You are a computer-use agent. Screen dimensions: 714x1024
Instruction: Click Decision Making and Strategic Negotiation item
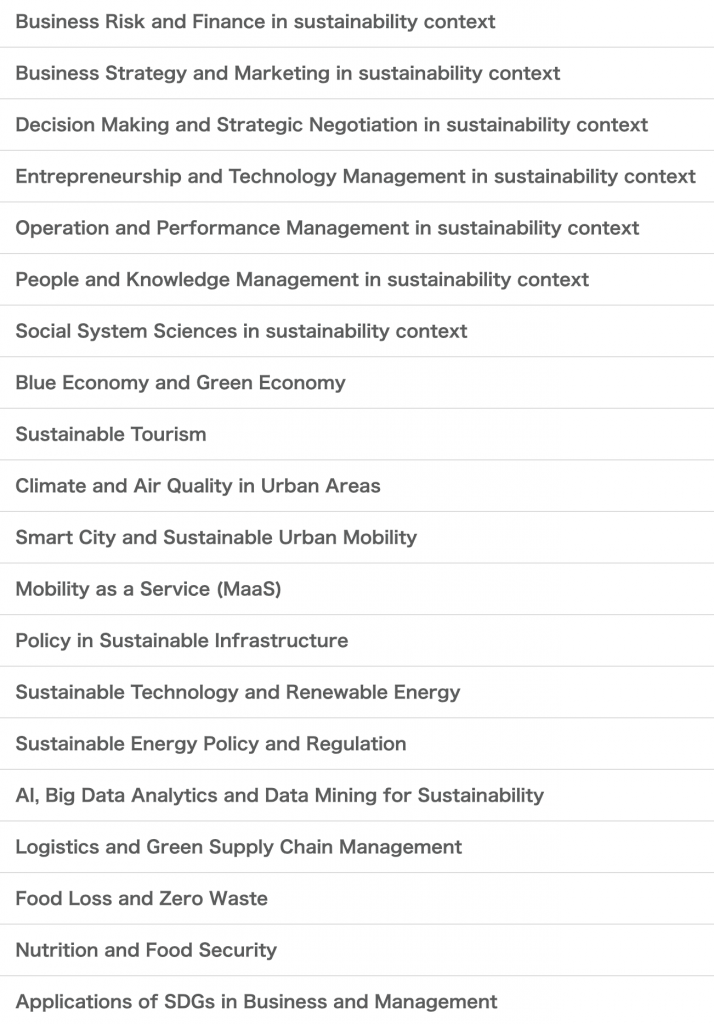357,125
